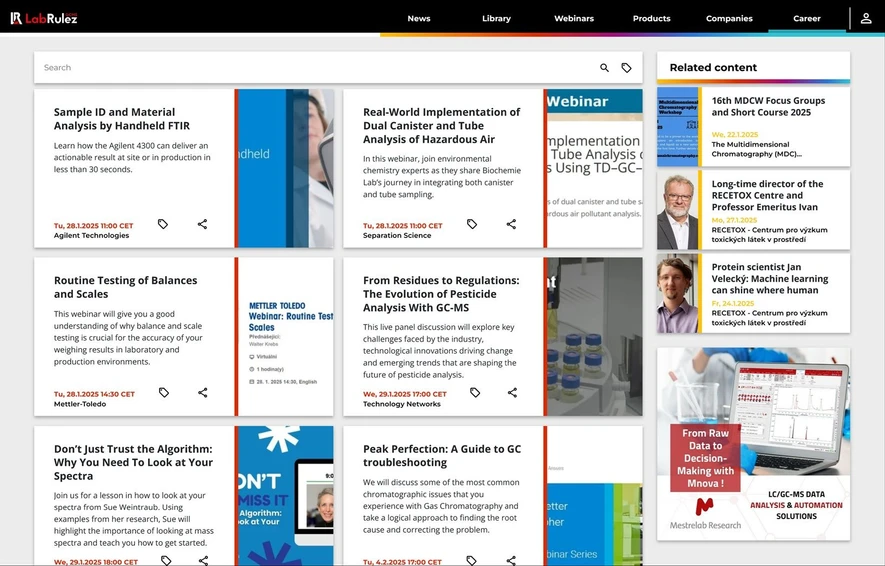Share the Dual Canister and Tube Analysis webinar
The height and width of the screenshot is (566, 885).
click(511, 224)
